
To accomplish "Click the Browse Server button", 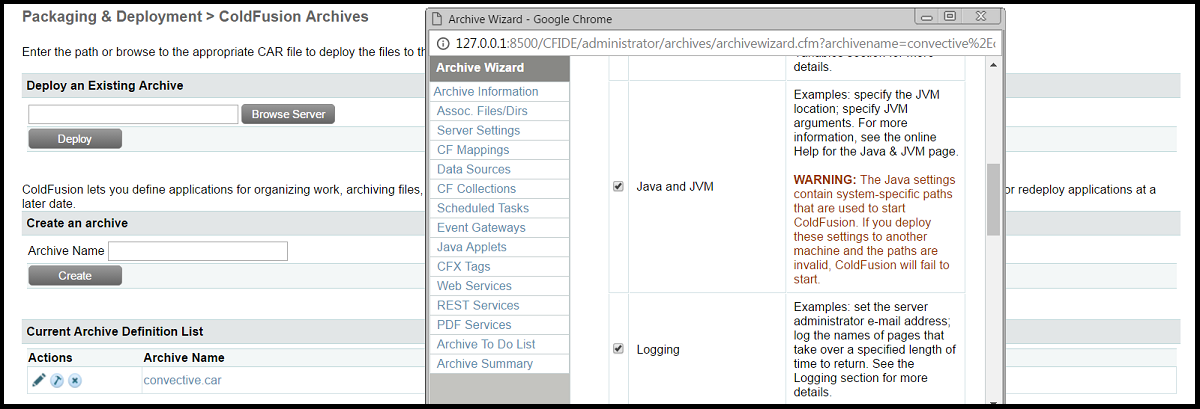I will point(288,114).
